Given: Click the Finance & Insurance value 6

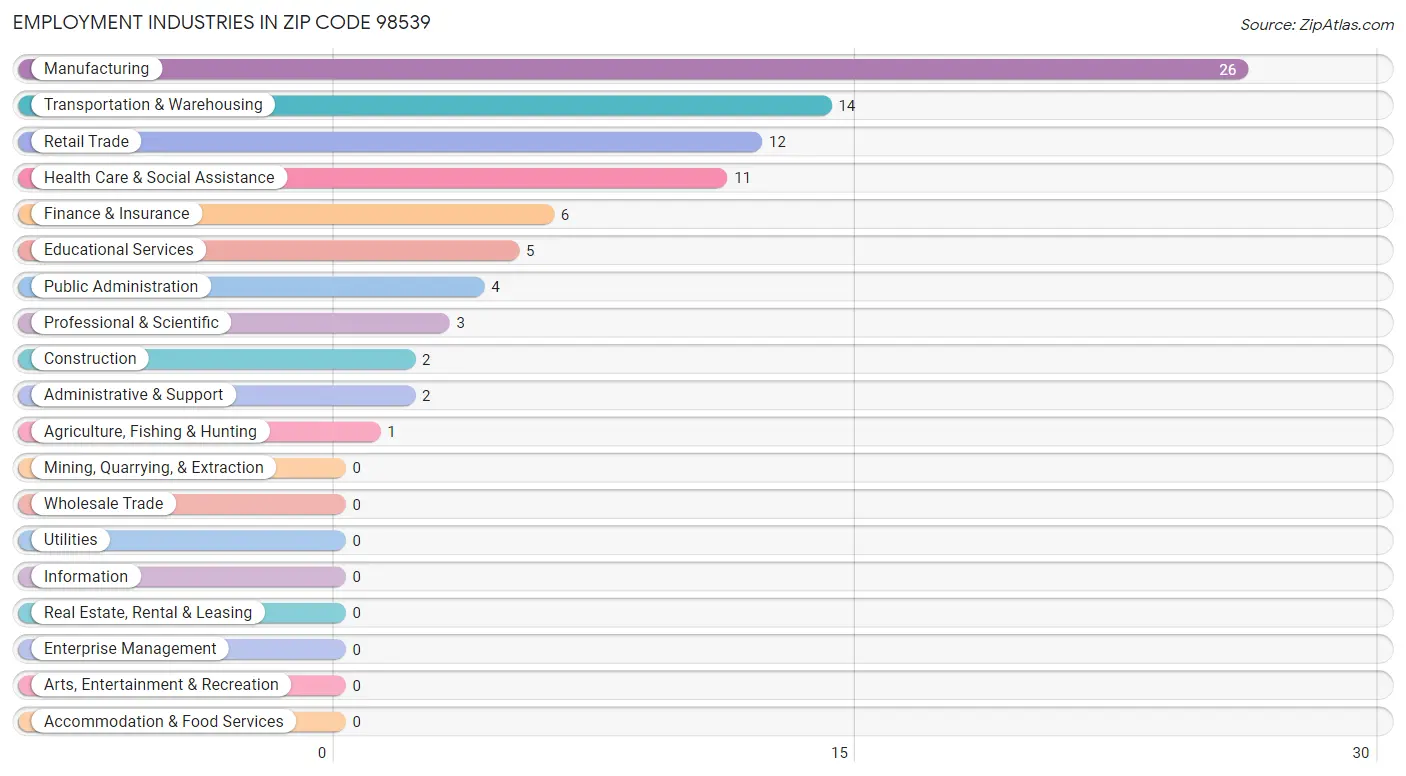Looking at the screenshot, I should (565, 215).
